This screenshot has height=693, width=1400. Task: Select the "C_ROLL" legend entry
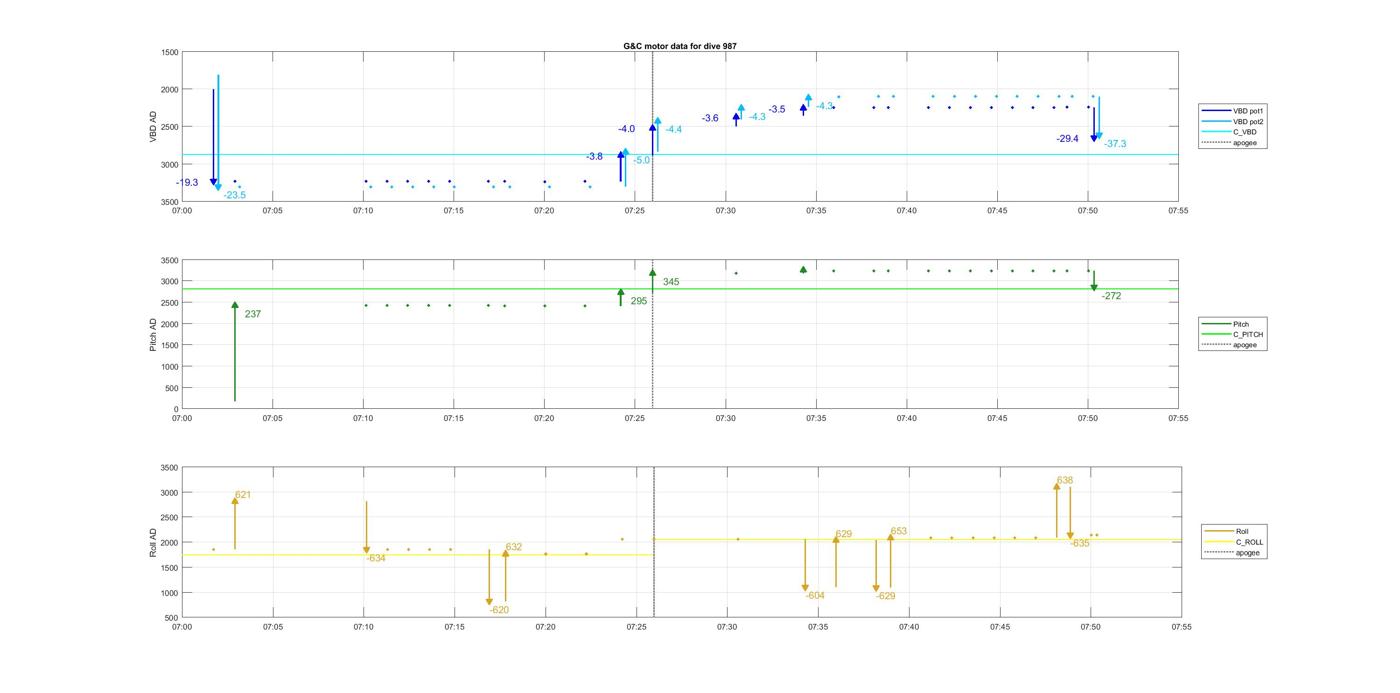coord(1235,542)
